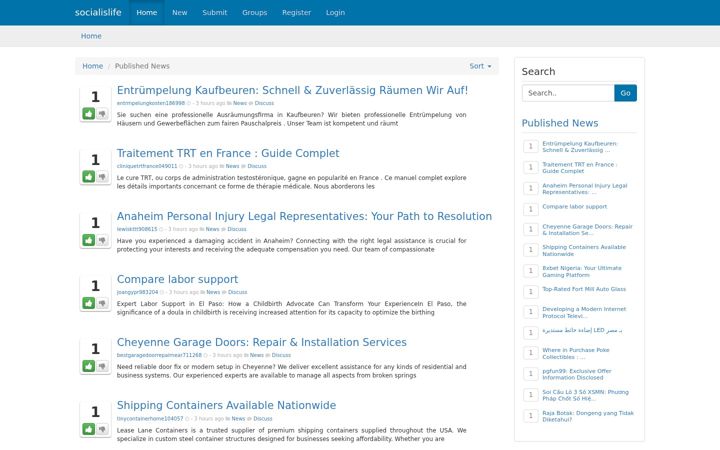Click Home in the Published News breadcrumb
The image size is (720, 450).
92,66
